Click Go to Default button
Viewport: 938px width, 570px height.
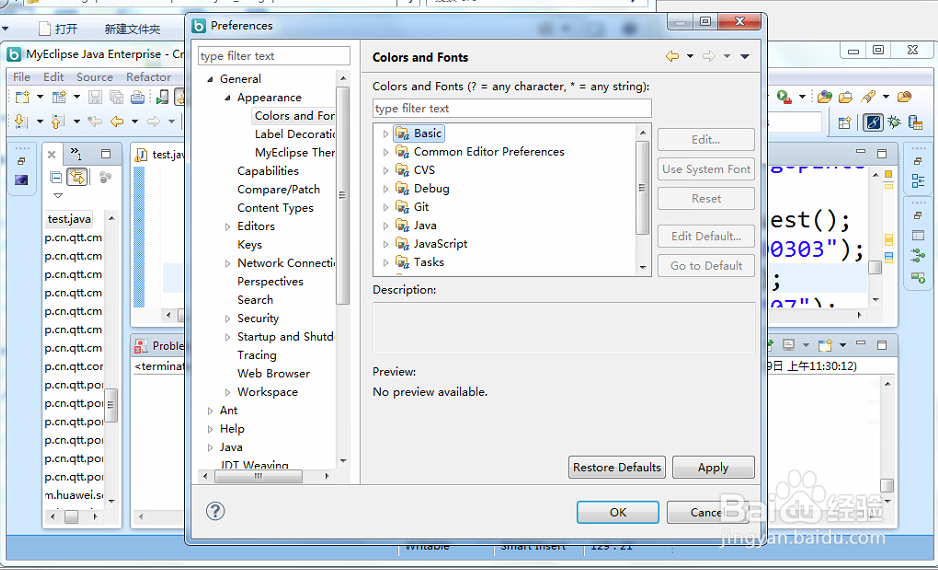click(x=706, y=266)
